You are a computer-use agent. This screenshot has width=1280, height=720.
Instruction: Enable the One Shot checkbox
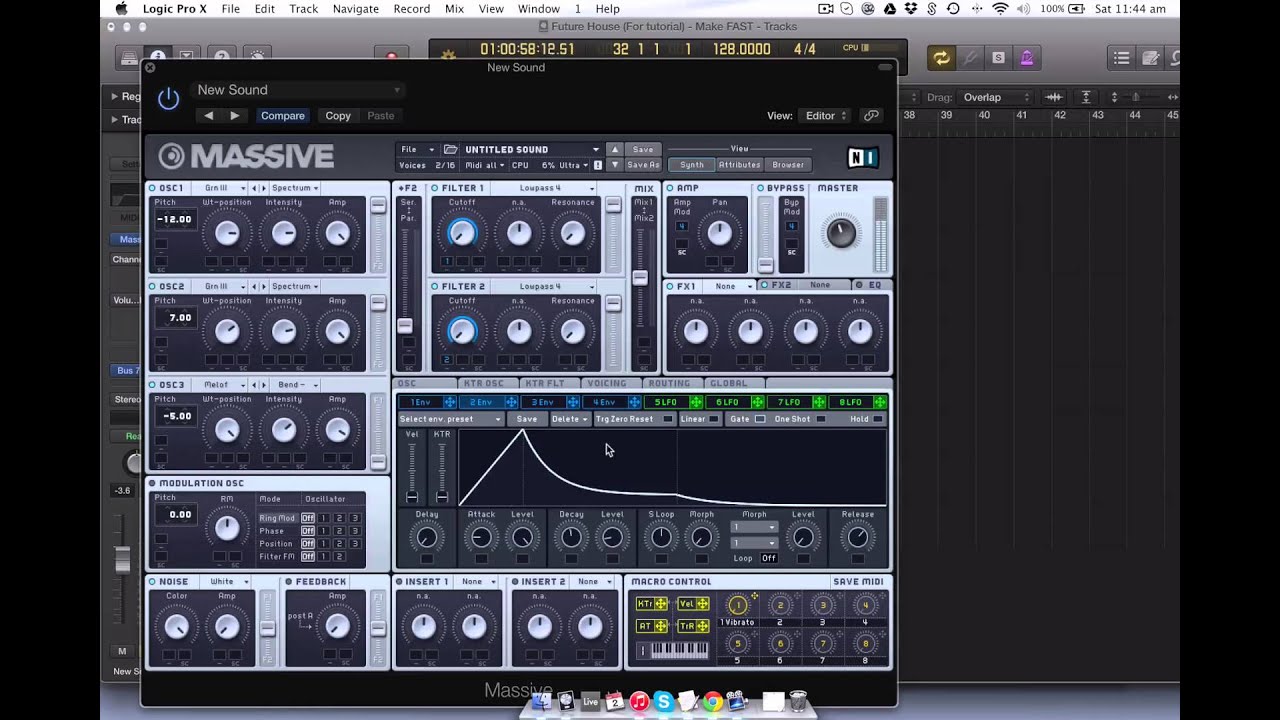(821, 419)
